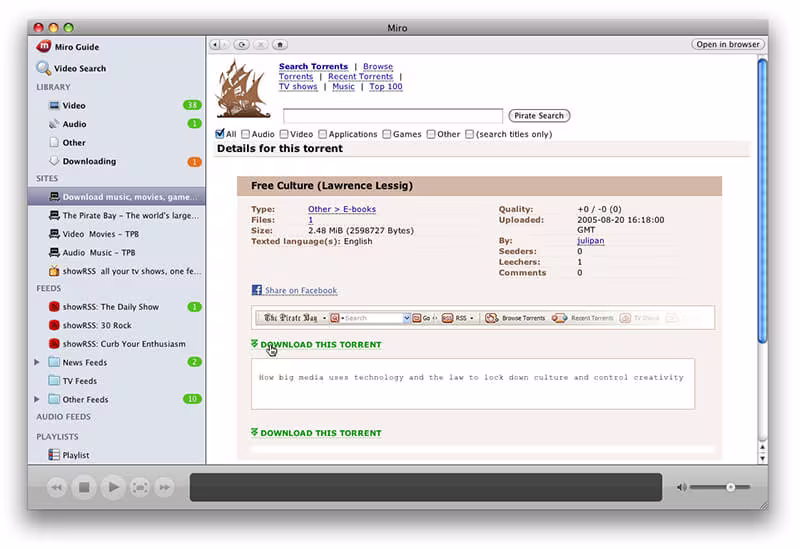The height and width of the screenshot is (548, 800).
Task: Toggle fullscreen playback button
Action: (140, 487)
